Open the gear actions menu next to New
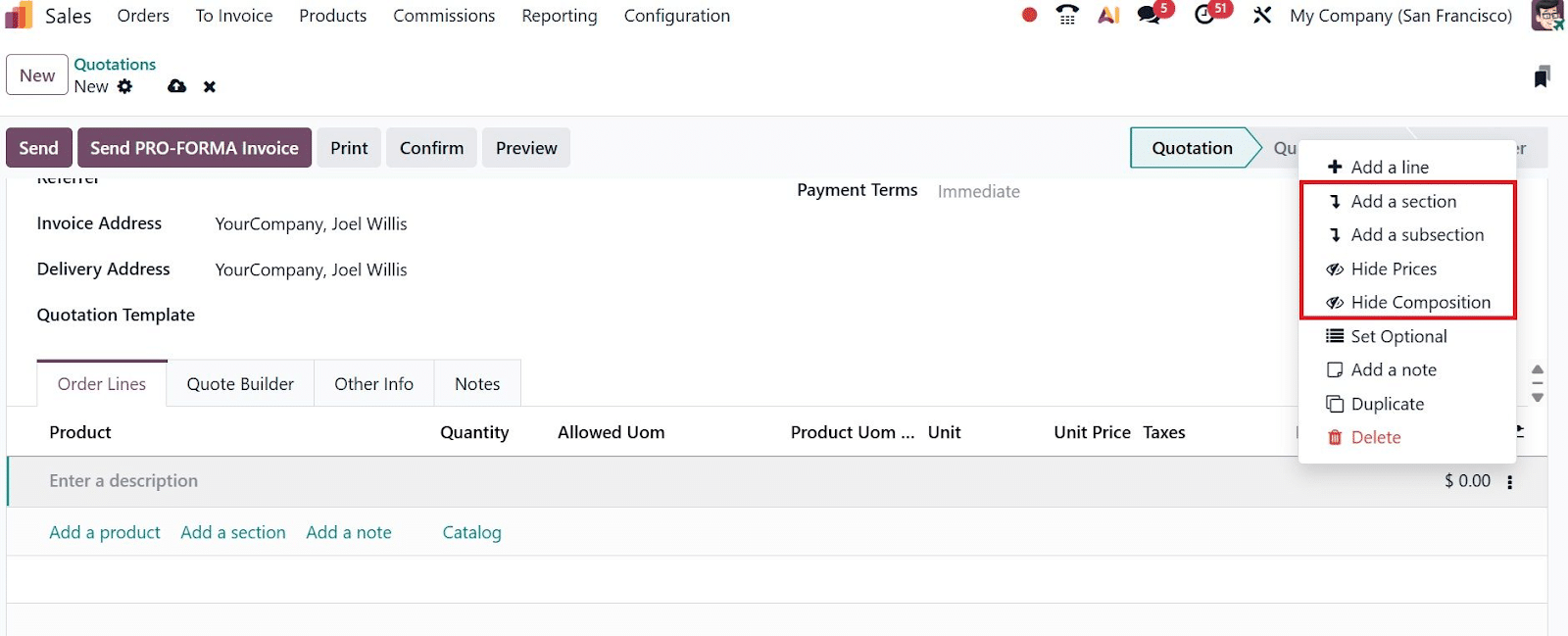 124,86
